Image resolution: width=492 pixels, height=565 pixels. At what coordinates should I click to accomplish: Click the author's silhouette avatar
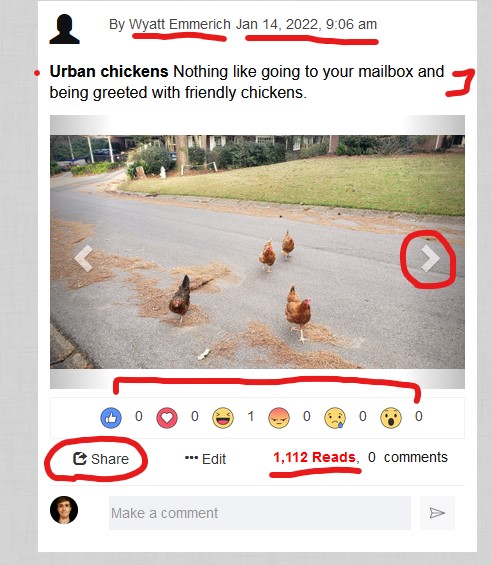[64, 29]
